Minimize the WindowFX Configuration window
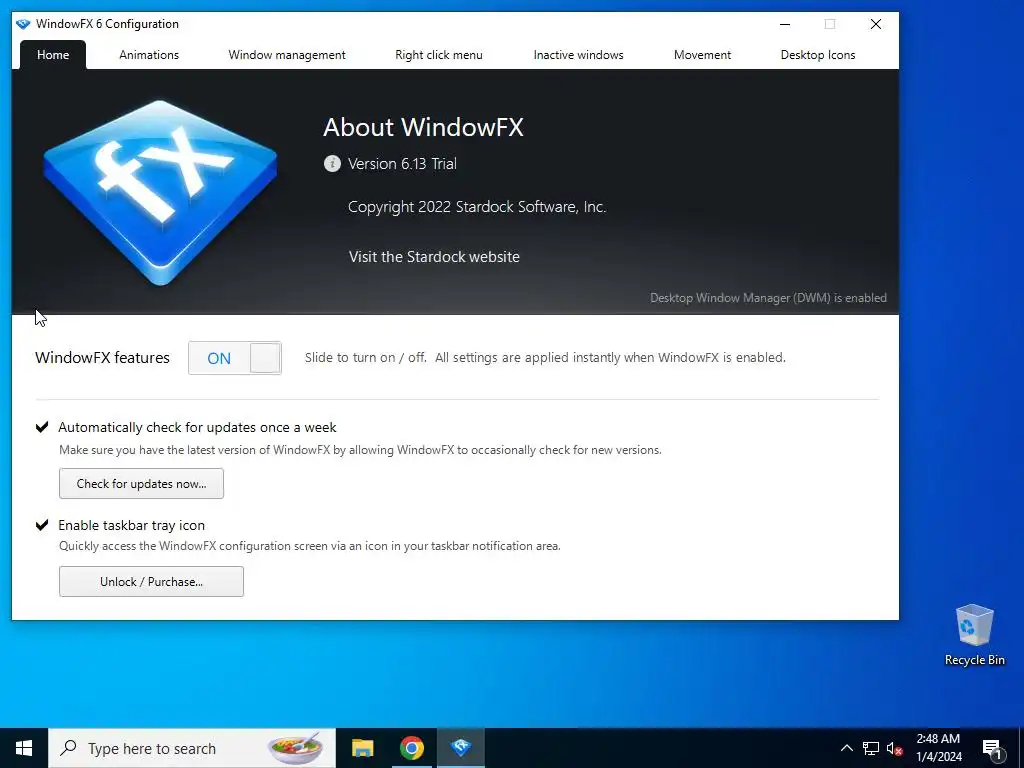The height and width of the screenshot is (768, 1024). tap(785, 24)
